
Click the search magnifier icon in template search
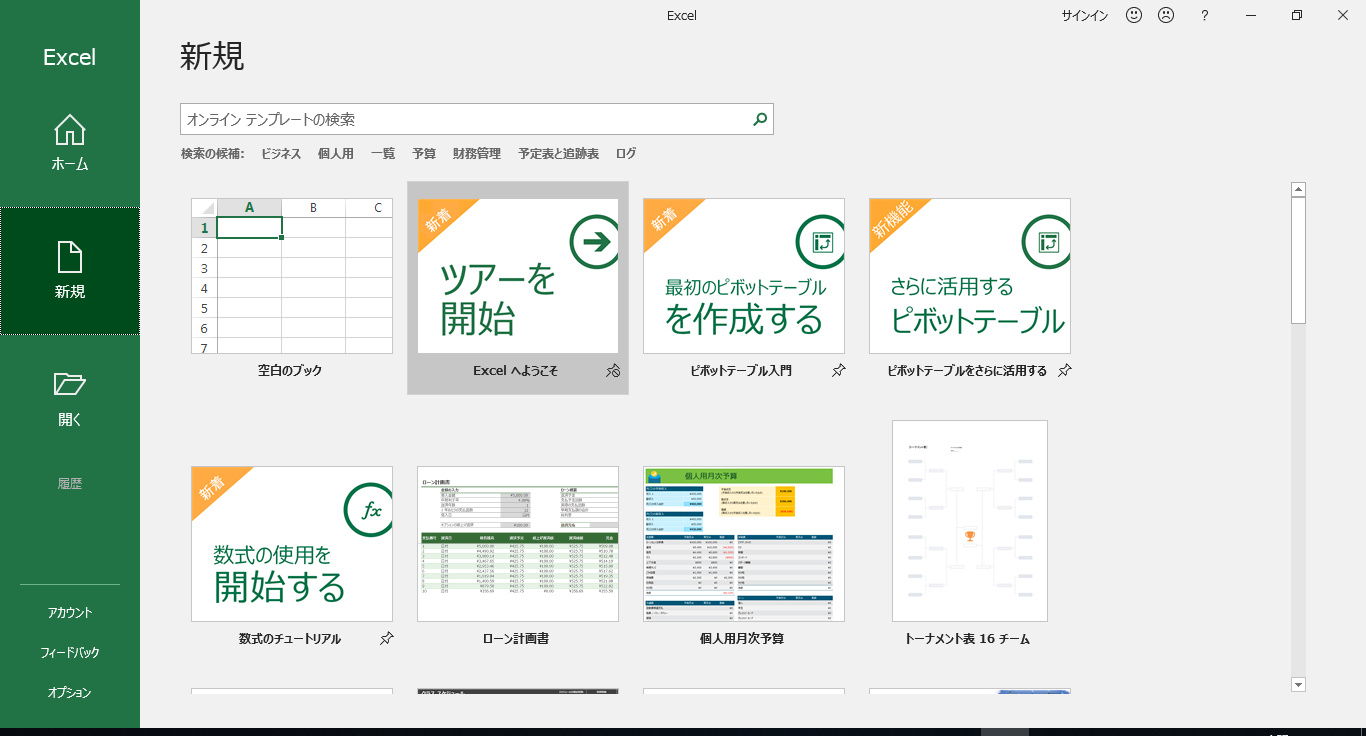pyautogui.click(x=760, y=119)
